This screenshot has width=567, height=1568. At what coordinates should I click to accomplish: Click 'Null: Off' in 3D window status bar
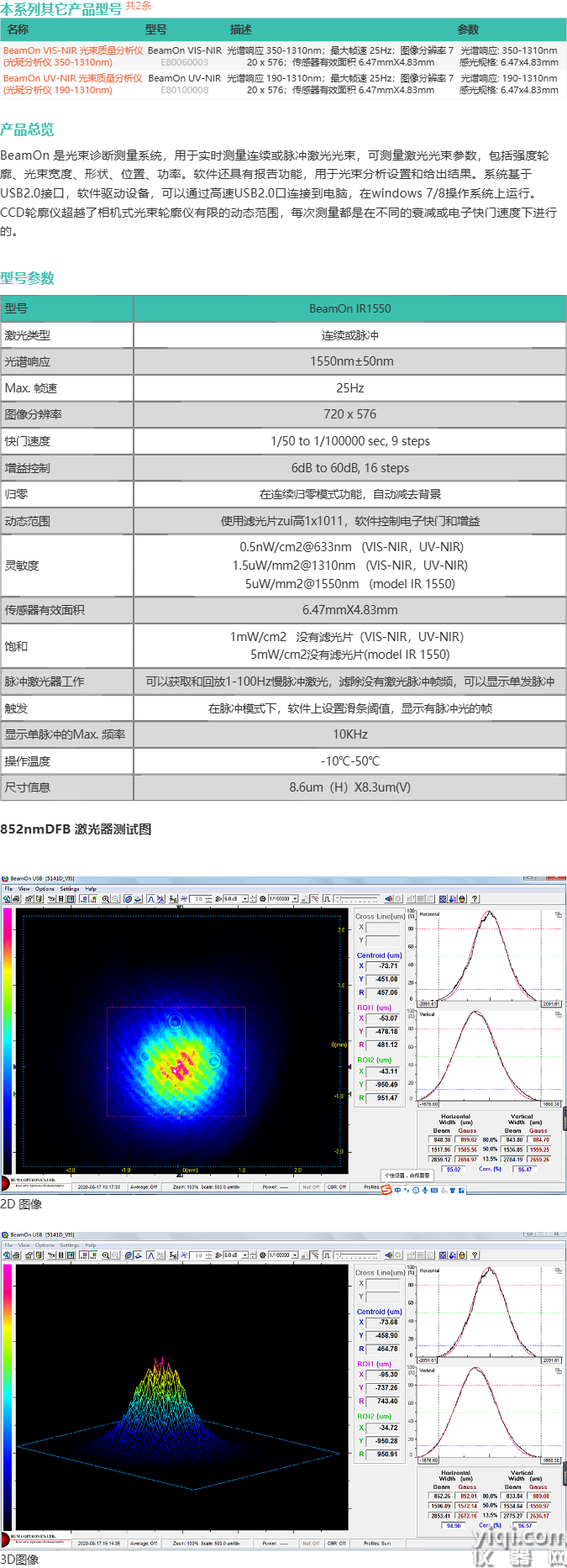312,1544
